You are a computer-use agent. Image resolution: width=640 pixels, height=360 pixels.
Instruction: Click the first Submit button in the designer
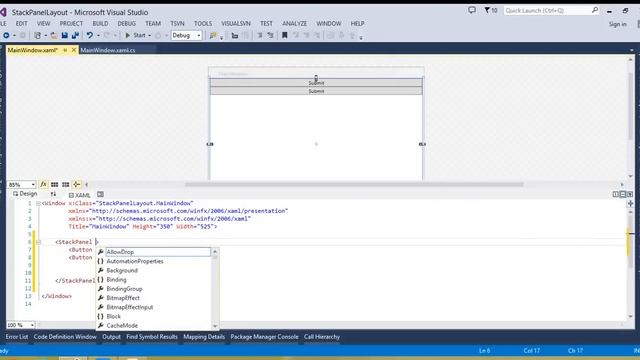pyautogui.click(x=316, y=83)
